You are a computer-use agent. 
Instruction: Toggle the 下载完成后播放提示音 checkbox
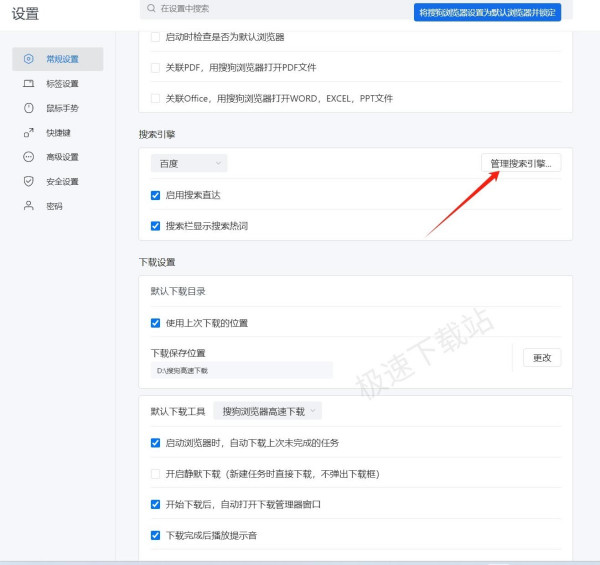(x=155, y=535)
